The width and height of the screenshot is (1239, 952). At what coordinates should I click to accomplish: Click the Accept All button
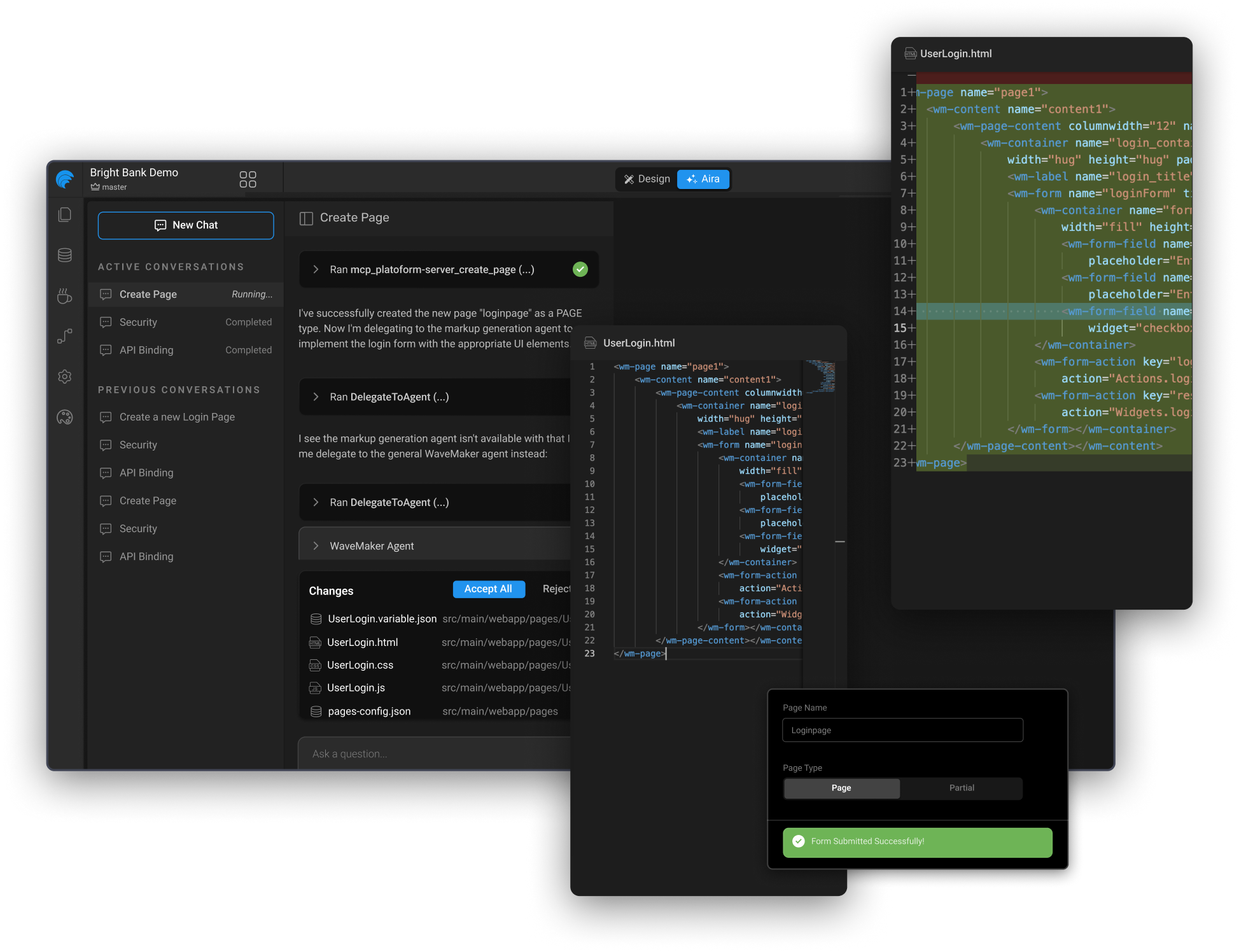(x=489, y=589)
